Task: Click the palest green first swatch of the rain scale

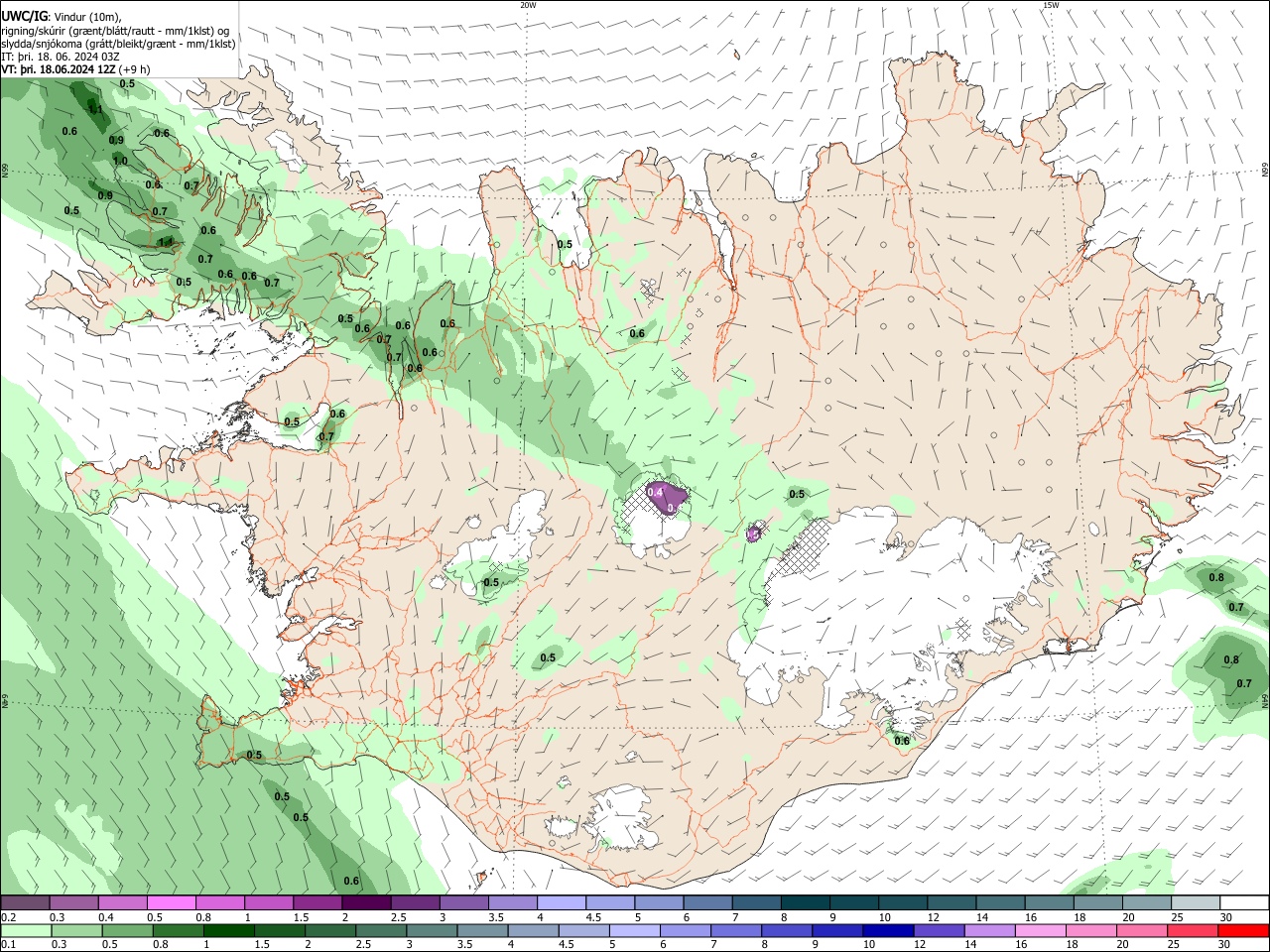Action: (26, 930)
